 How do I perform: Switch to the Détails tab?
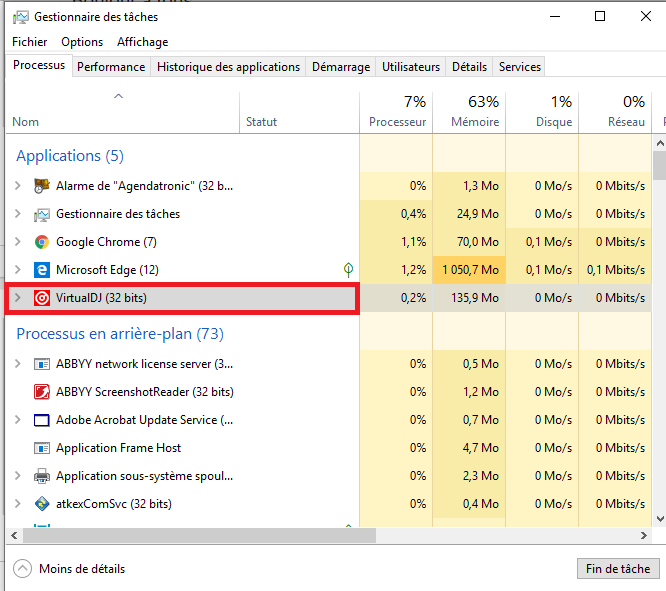(x=469, y=67)
